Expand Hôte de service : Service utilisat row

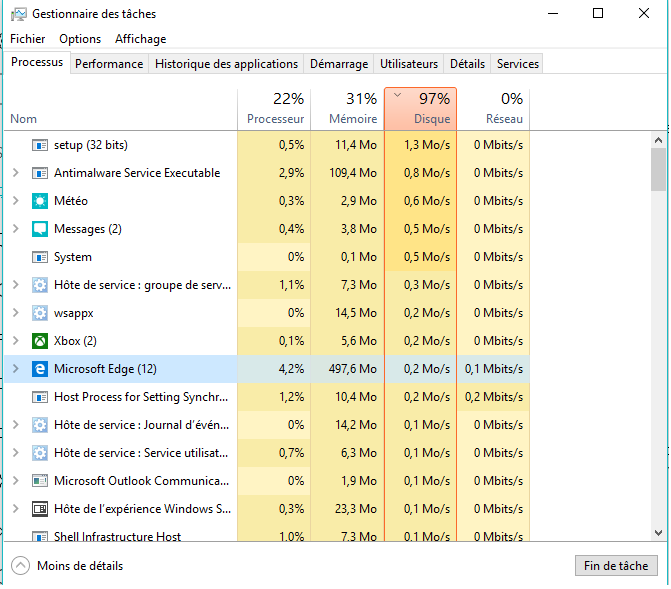pos(16,453)
